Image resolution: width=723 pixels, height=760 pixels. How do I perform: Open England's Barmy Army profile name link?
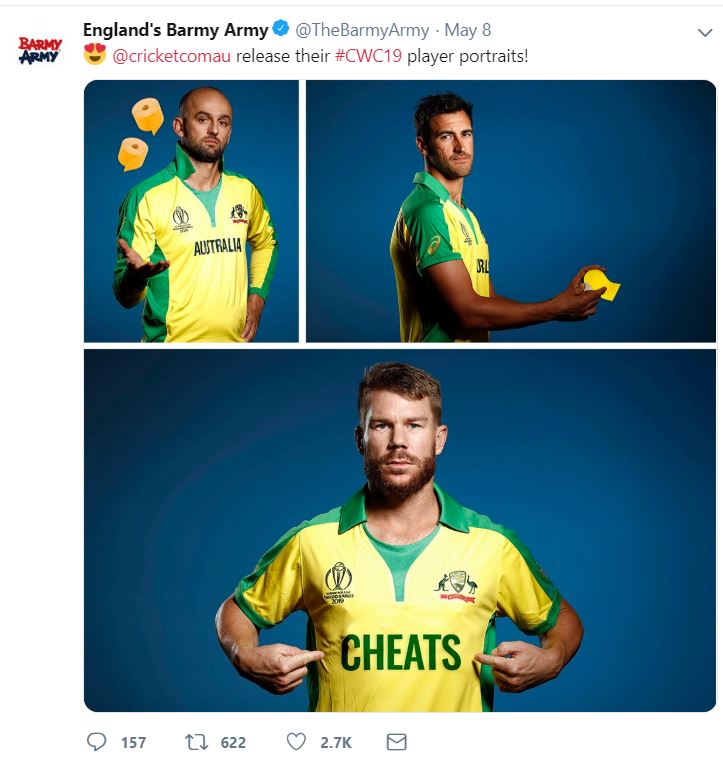click(x=175, y=30)
